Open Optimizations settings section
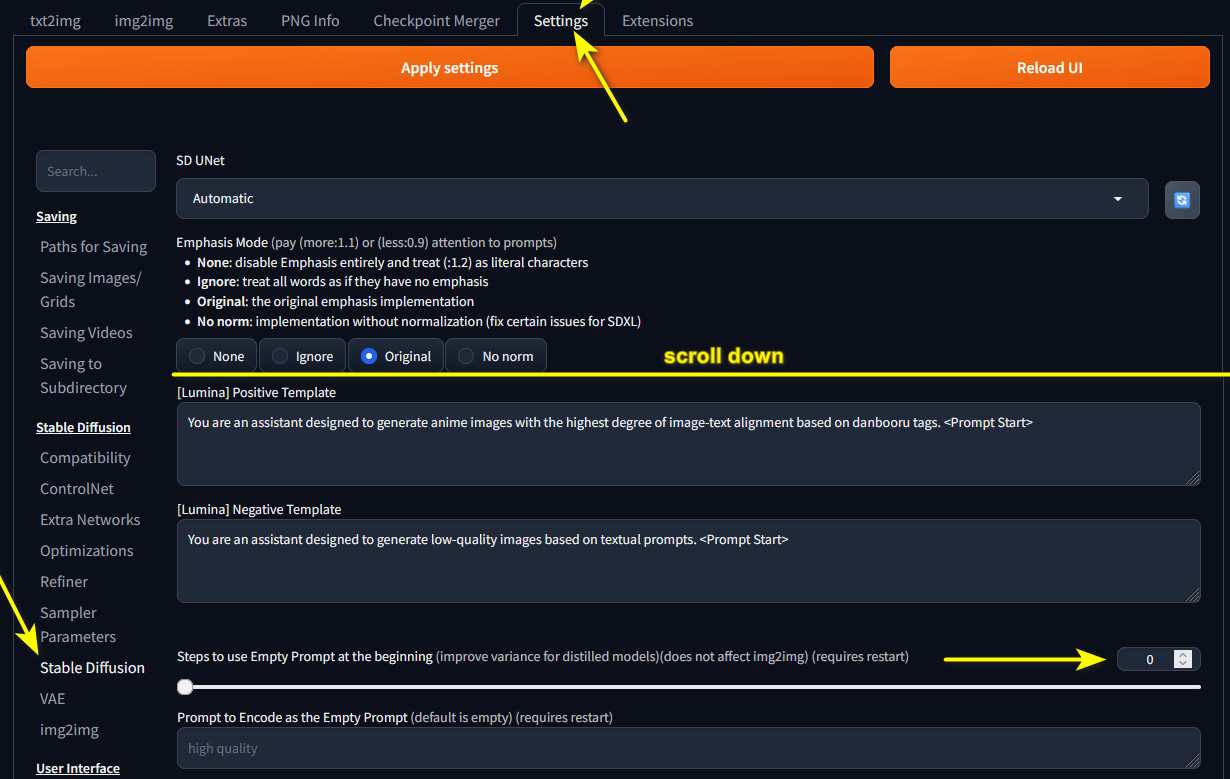The height and width of the screenshot is (779, 1230). point(86,551)
